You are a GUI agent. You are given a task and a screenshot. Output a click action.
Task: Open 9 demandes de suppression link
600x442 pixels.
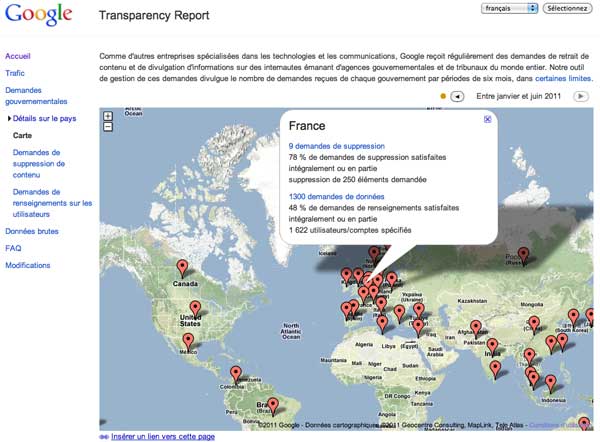click(336, 146)
